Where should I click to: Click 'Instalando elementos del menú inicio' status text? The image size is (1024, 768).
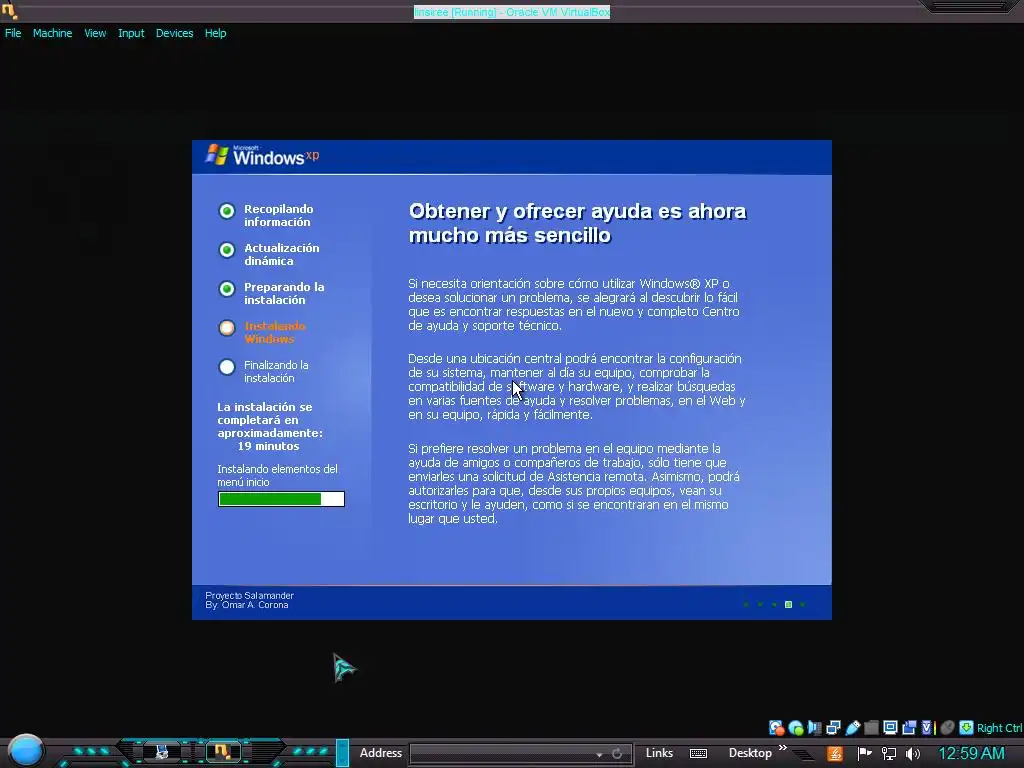(x=278, y=475)
